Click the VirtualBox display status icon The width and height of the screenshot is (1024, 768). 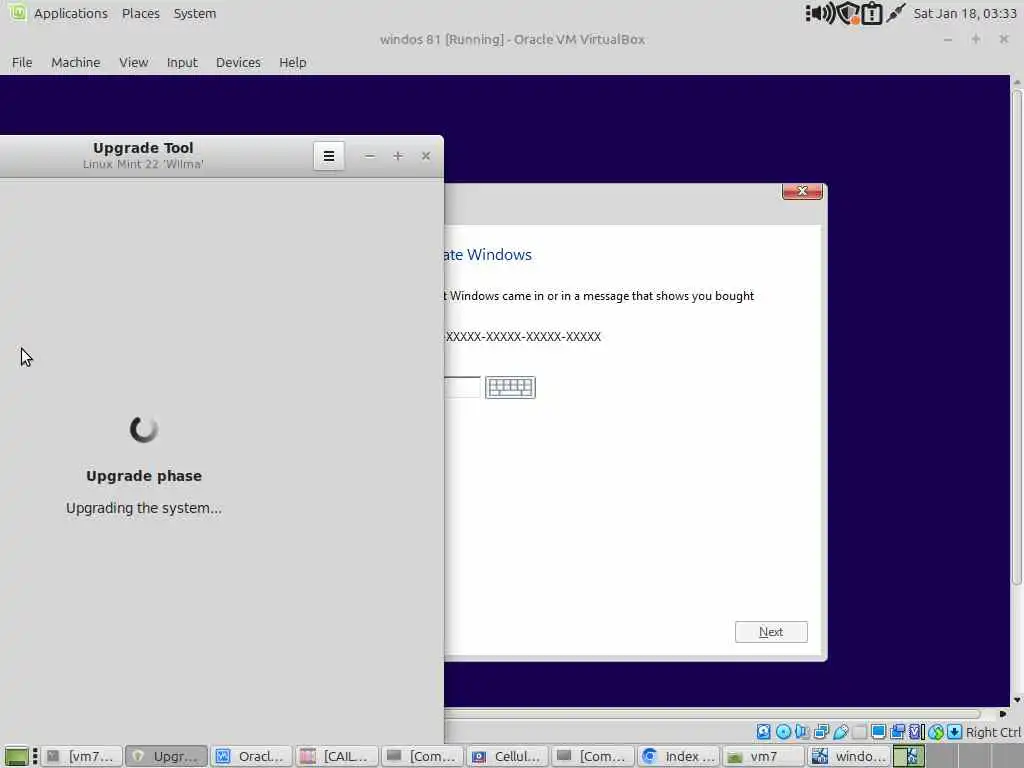pos(878,731)
